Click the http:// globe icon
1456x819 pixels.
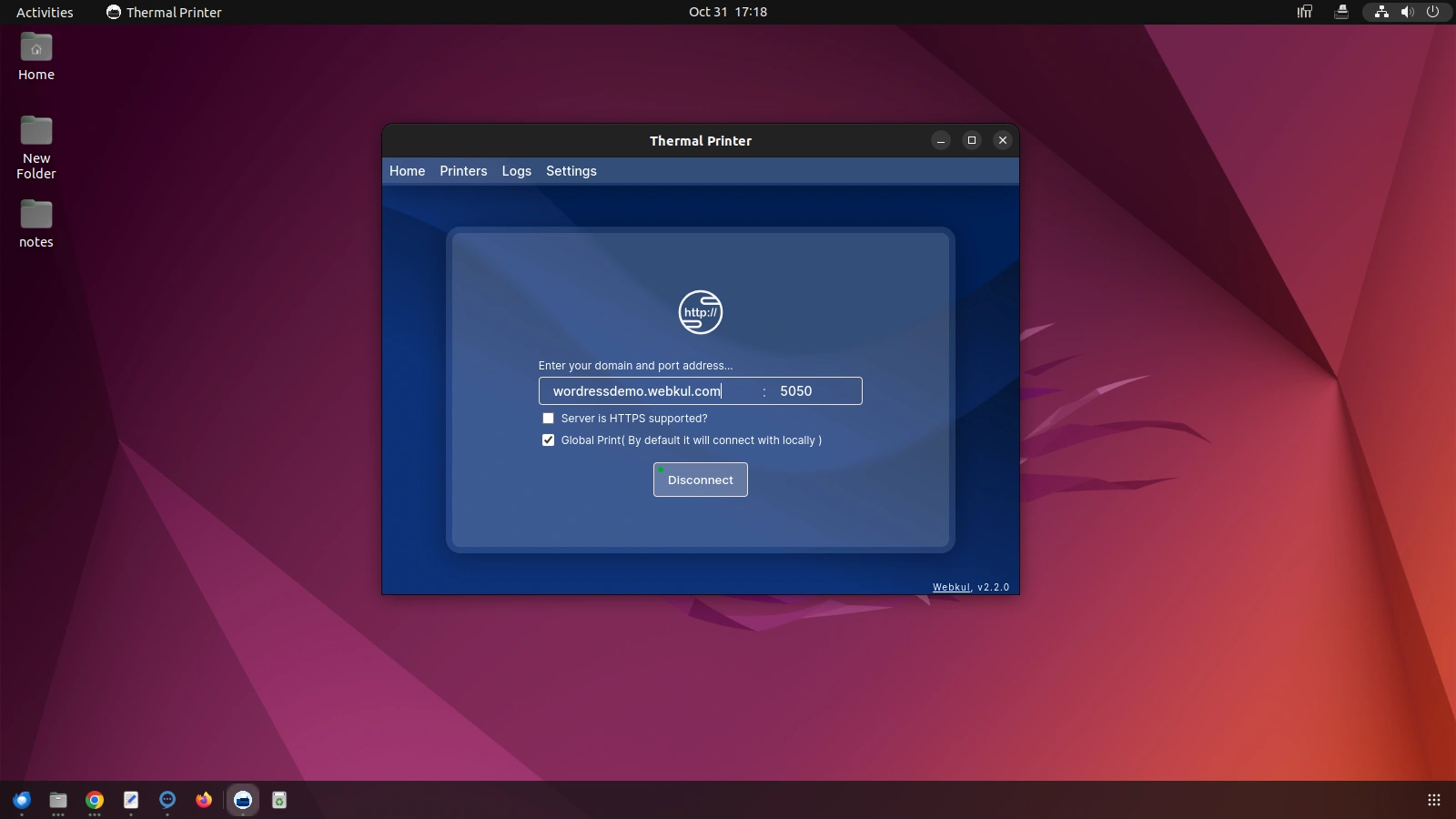pos(700,312)
